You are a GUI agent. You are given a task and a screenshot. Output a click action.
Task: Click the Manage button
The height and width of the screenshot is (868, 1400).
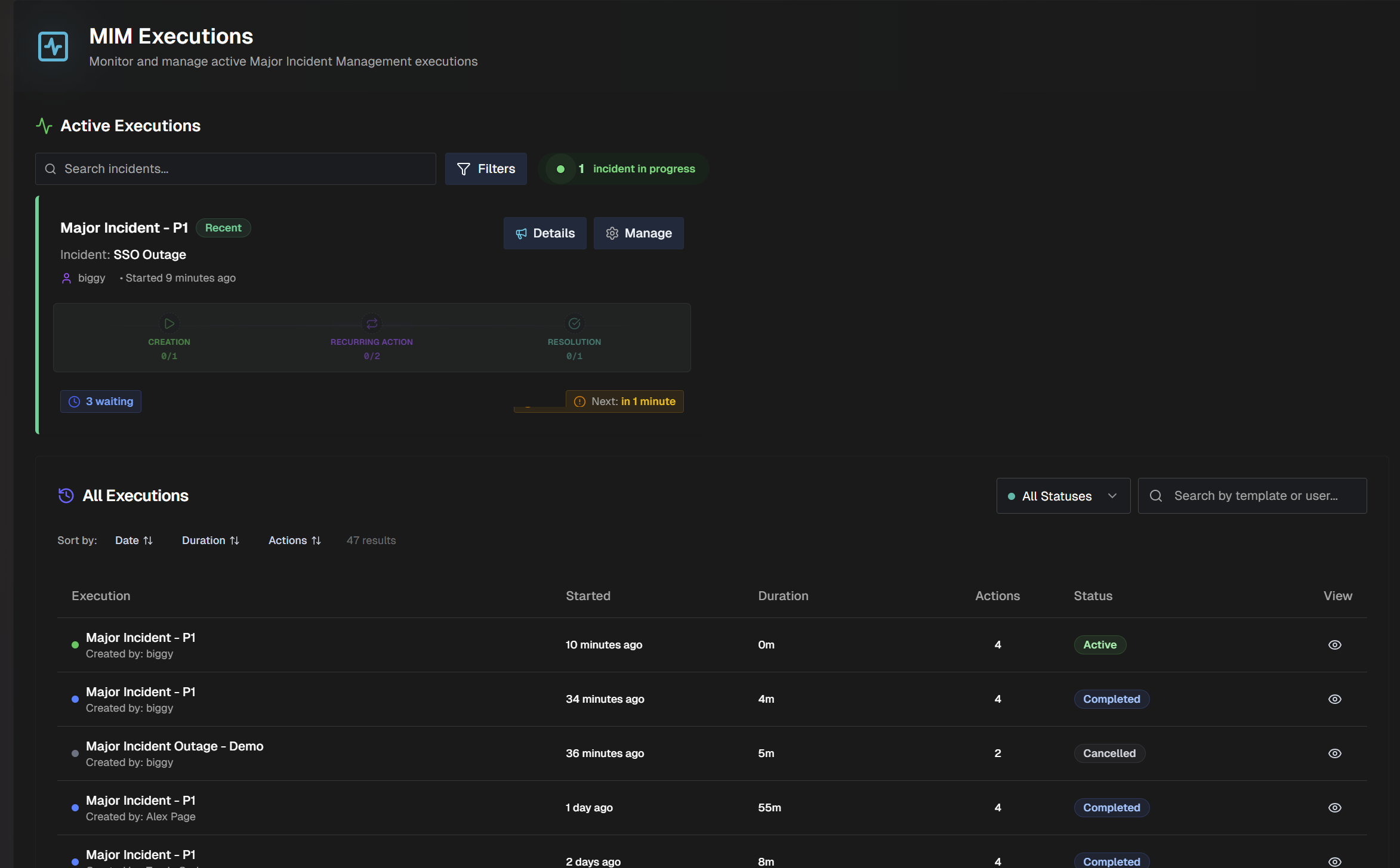[x=638, y=233]
